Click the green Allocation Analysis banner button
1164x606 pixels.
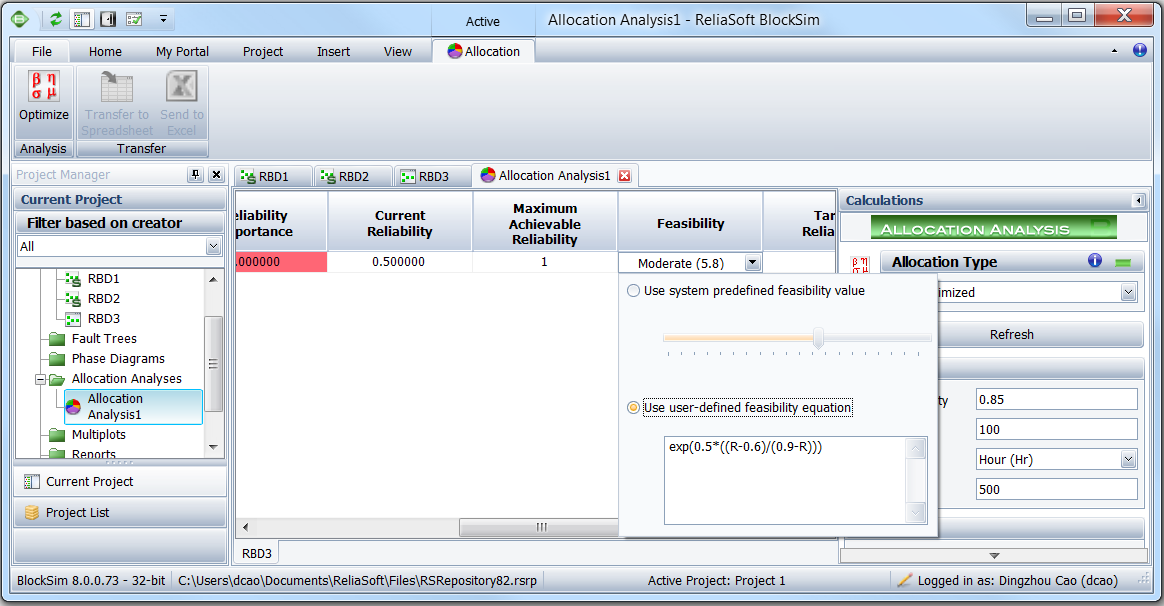(993, 228)
